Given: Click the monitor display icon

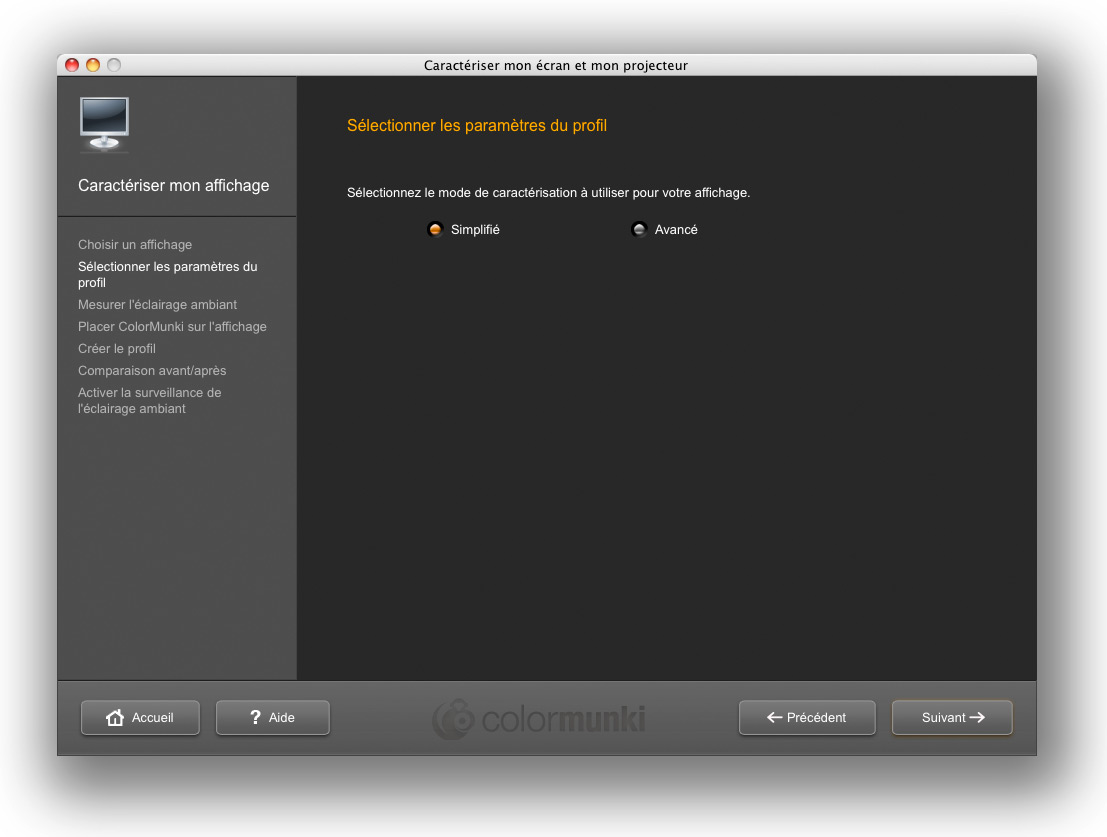Looking at the screenshot, I should 104,124.
